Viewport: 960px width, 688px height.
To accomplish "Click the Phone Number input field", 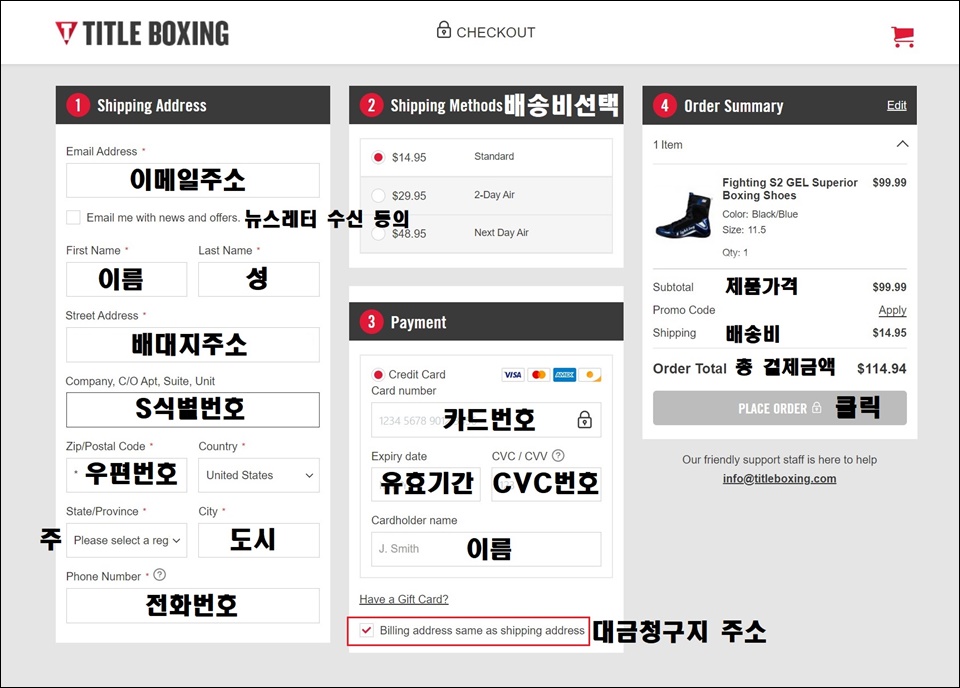I will pos(193,605).
